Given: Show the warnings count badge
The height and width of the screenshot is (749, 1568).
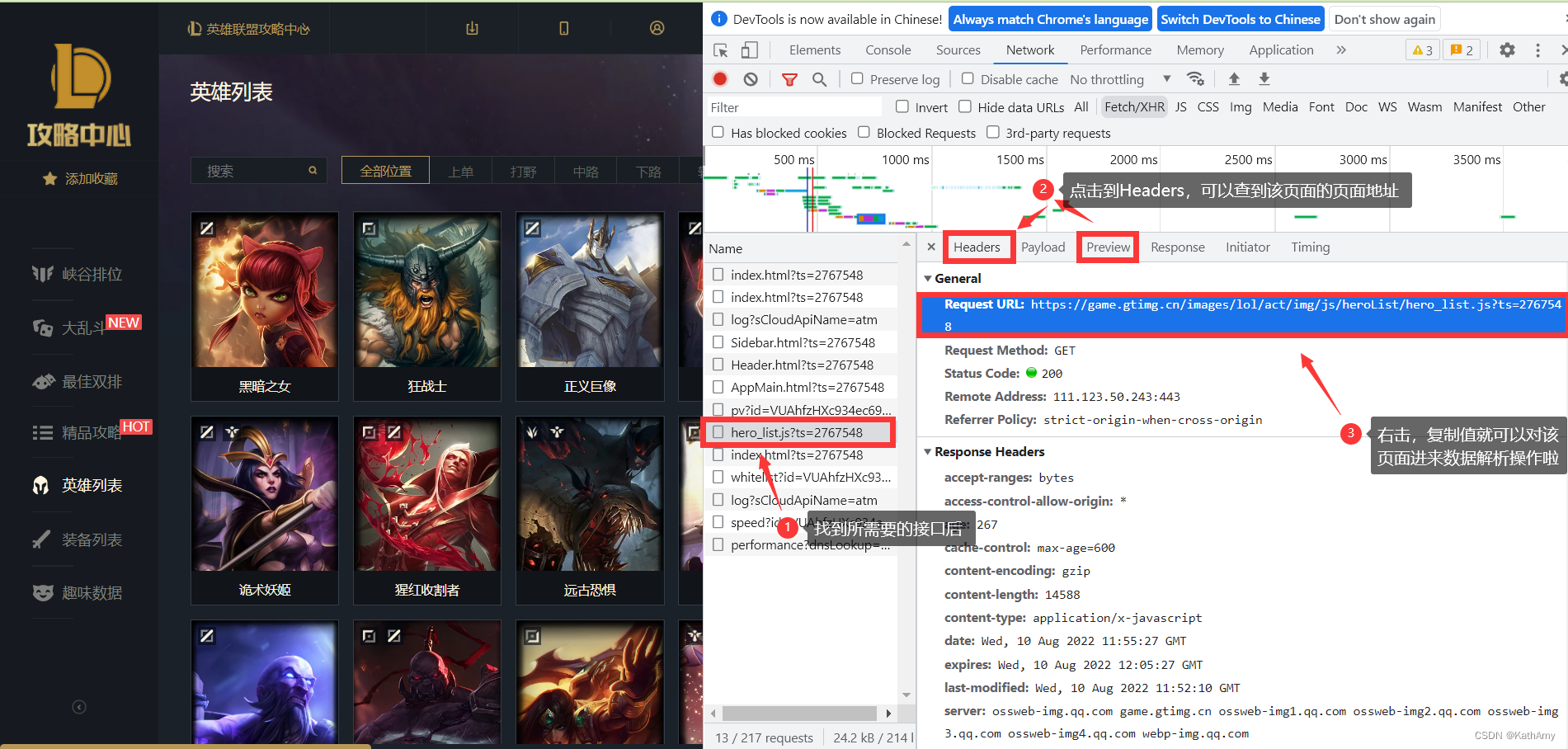Looking at the screenshot, I should [x=1423, y=50].
